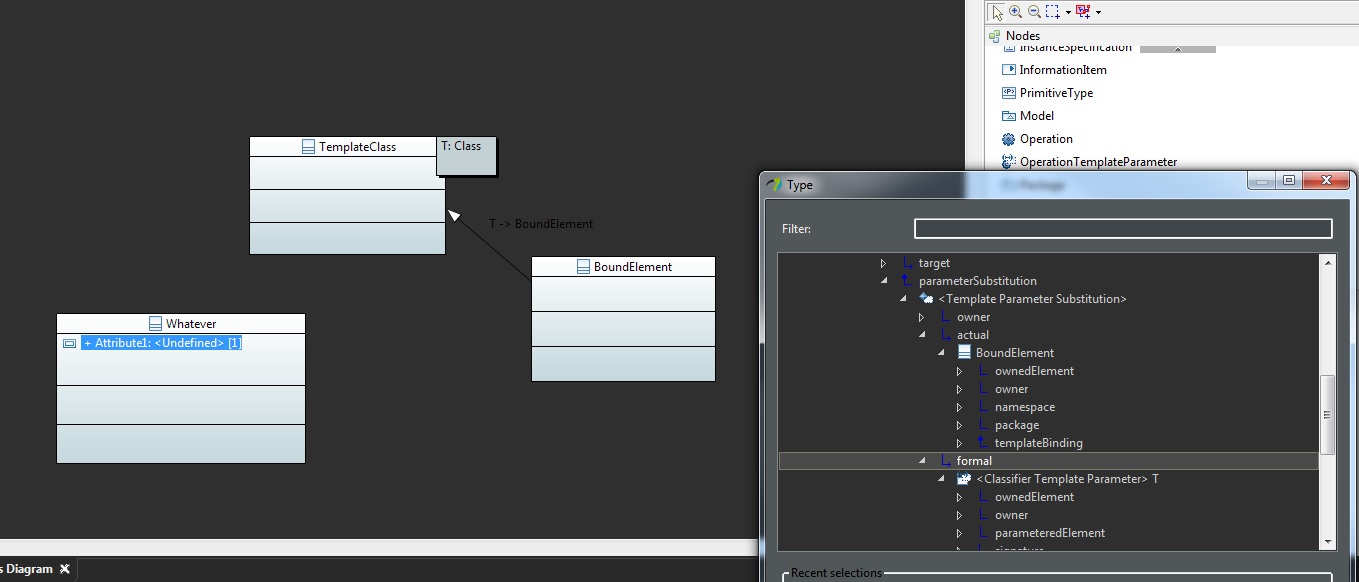1359x582 pixels.
Task: Collapse the Classifier Template Parameter T node
Action: [x=940, y=479]
